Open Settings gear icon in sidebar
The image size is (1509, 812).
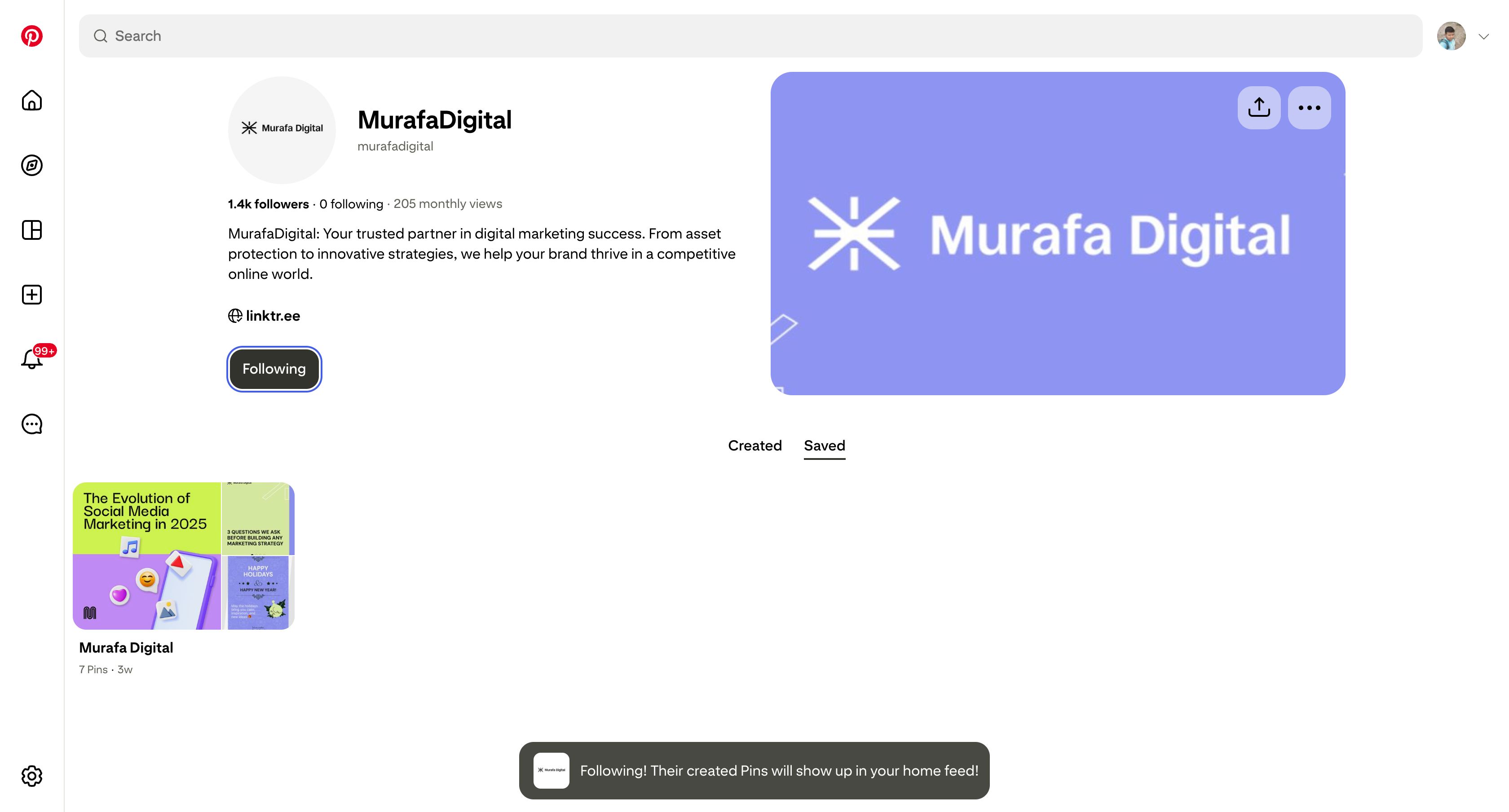[31, 776]
